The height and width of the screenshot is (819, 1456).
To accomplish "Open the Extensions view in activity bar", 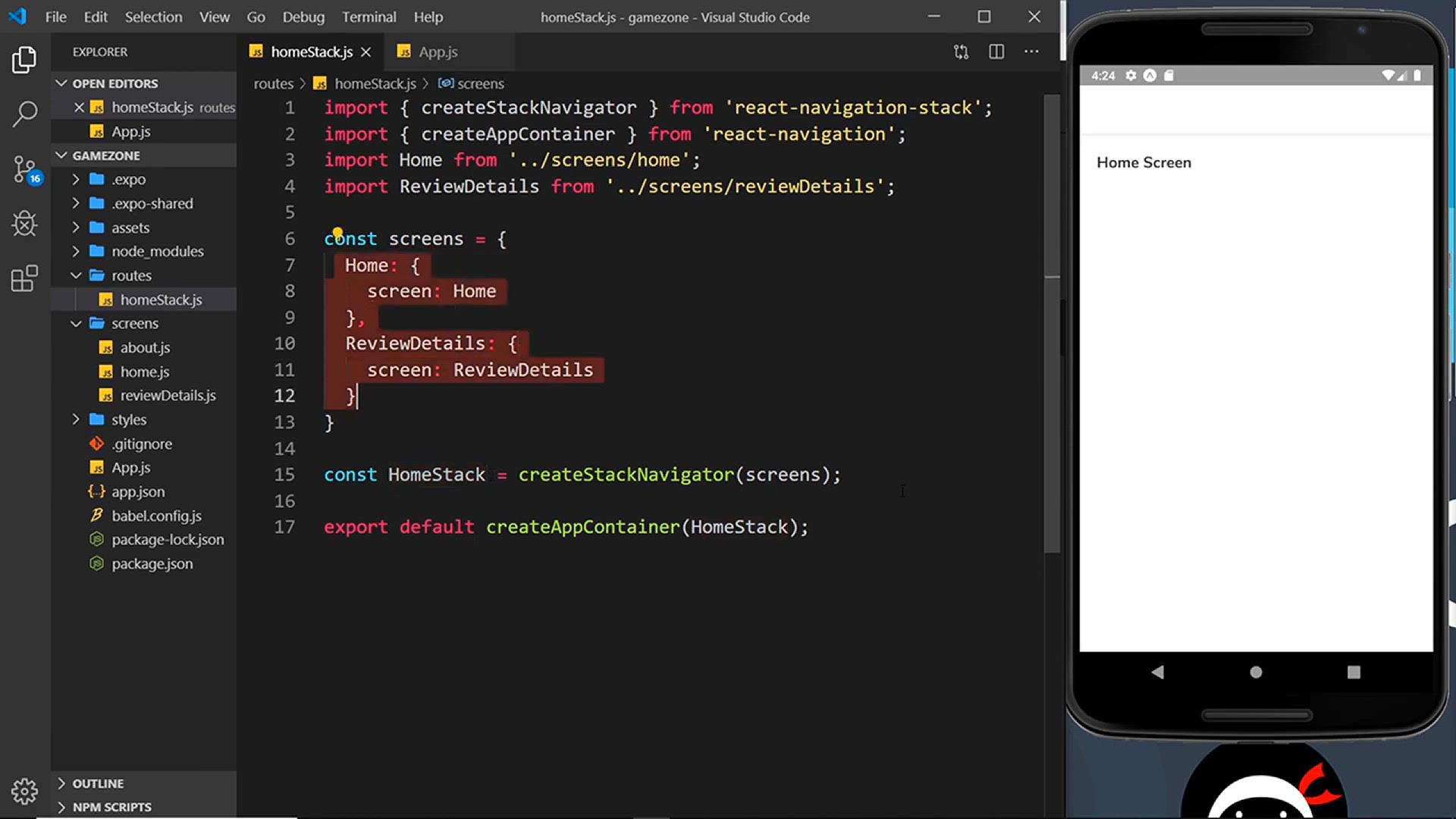I will pos(24,278).
